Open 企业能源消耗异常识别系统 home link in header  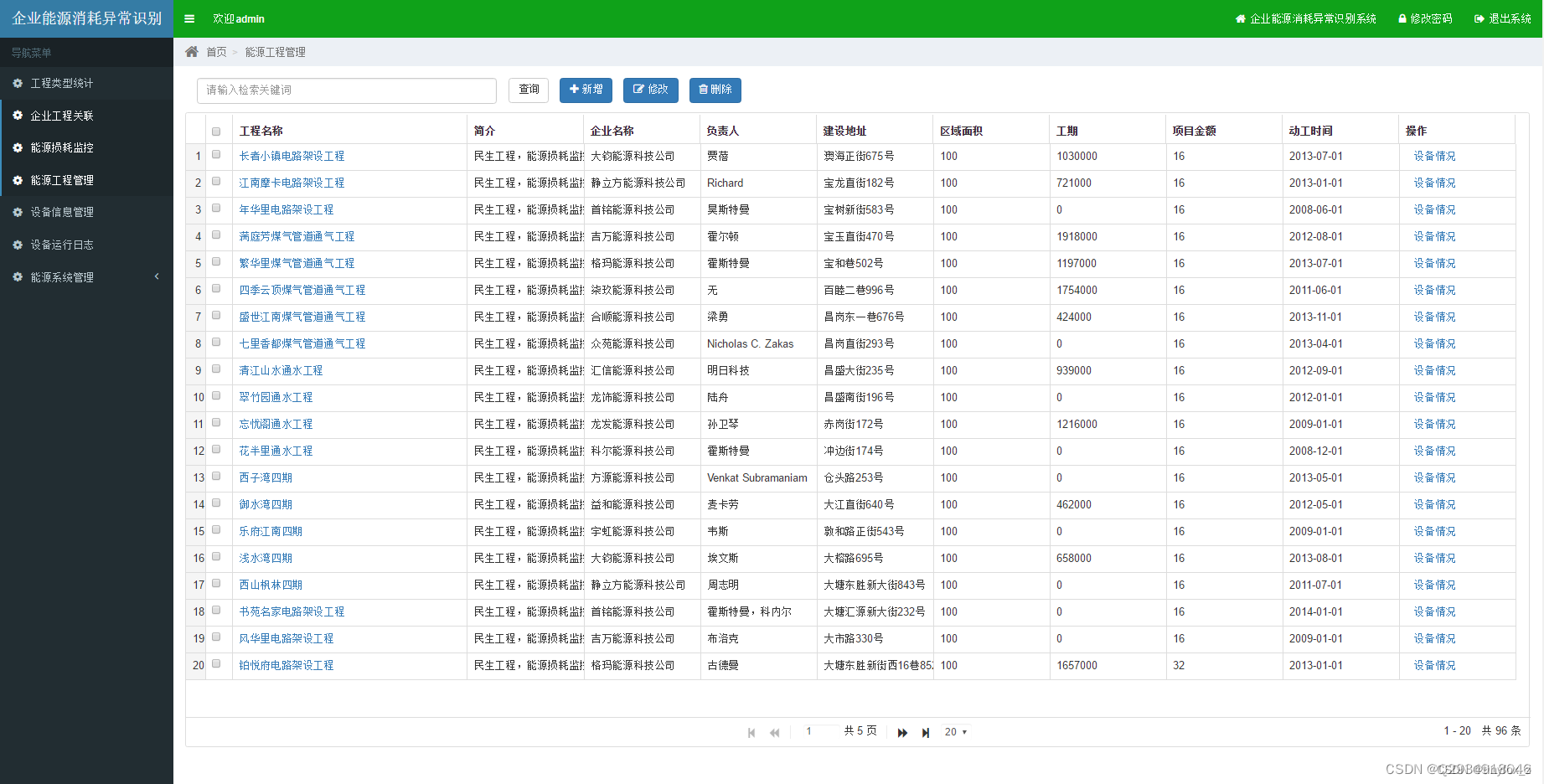1305,18
